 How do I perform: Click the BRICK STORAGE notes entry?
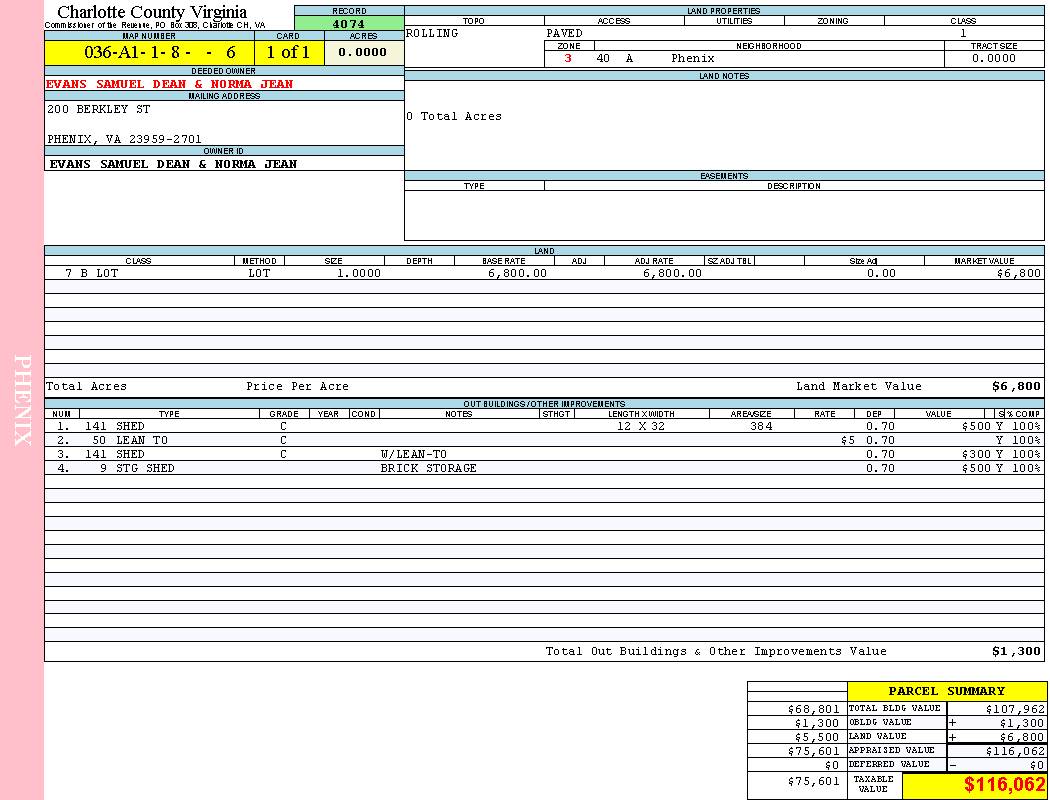(428, 468)
